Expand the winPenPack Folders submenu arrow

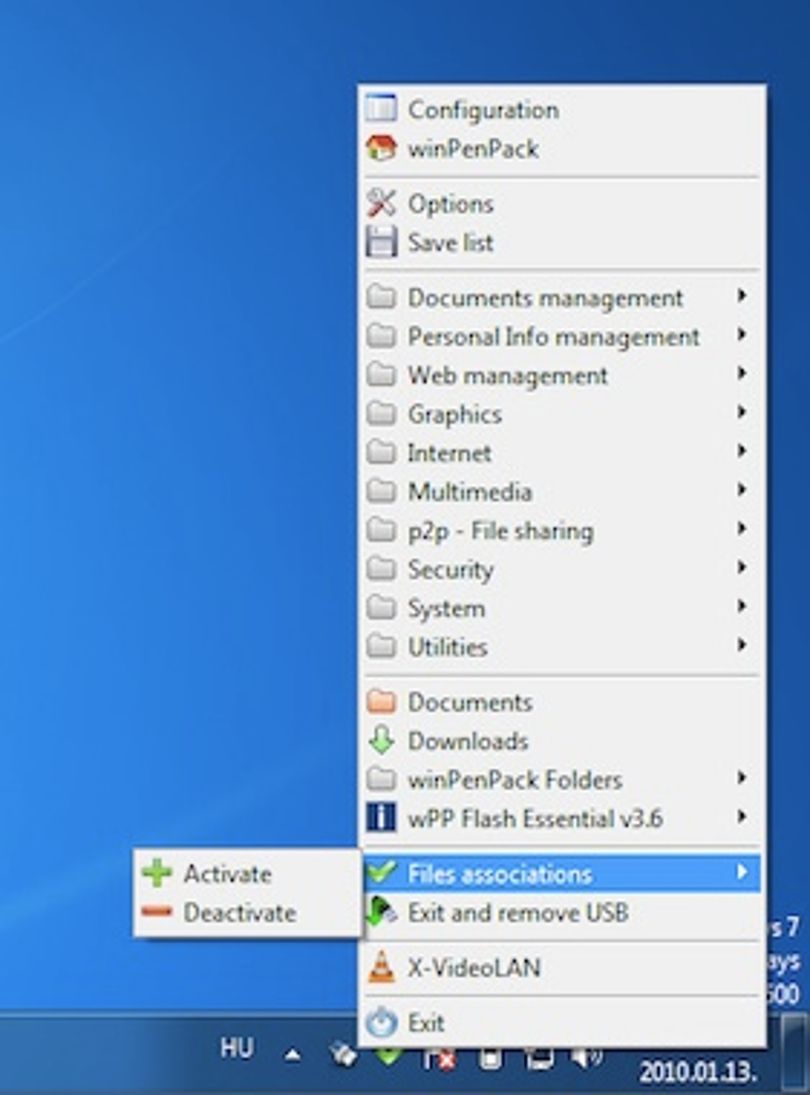tap(742, 778)
